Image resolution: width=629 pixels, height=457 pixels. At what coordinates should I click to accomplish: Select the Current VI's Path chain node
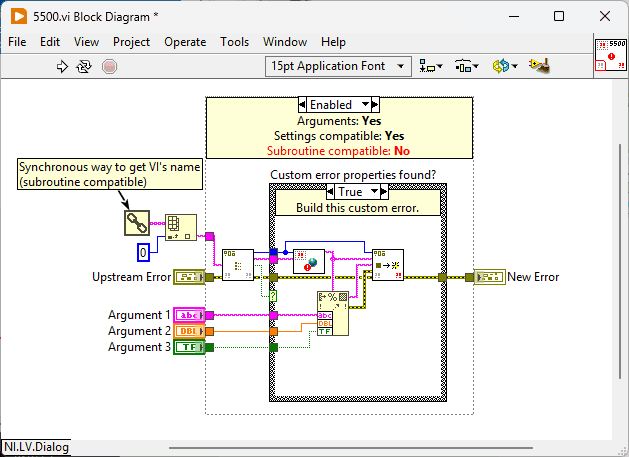[x=137, y=223]
